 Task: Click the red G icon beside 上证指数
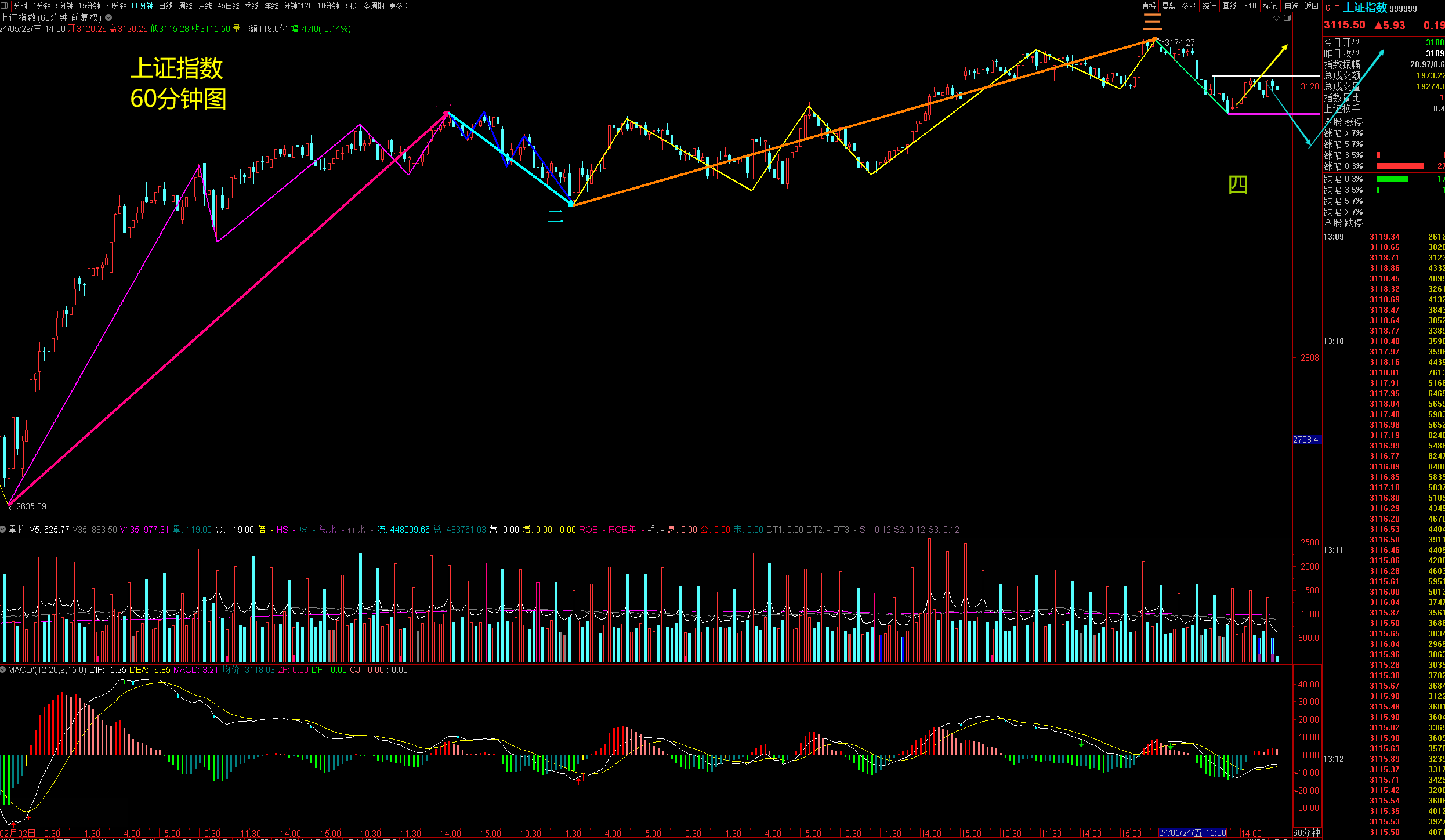tap(1328, 8)
